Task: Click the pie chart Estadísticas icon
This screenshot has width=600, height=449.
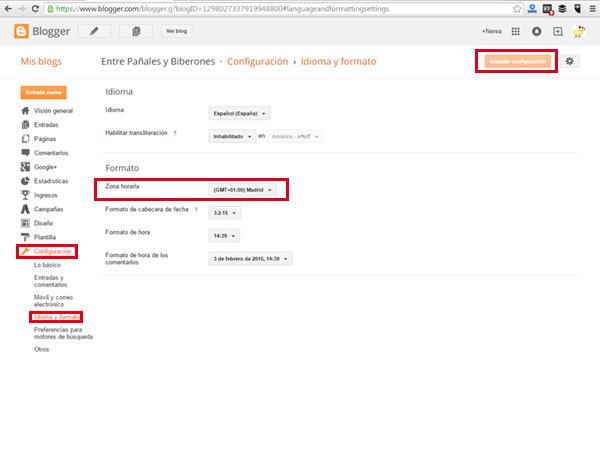Action: [25, 181]
